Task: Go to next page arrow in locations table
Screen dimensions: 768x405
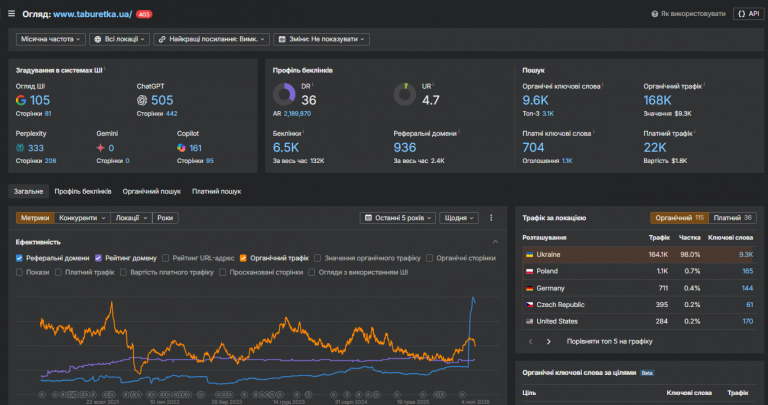Action: tap(548, 341)
